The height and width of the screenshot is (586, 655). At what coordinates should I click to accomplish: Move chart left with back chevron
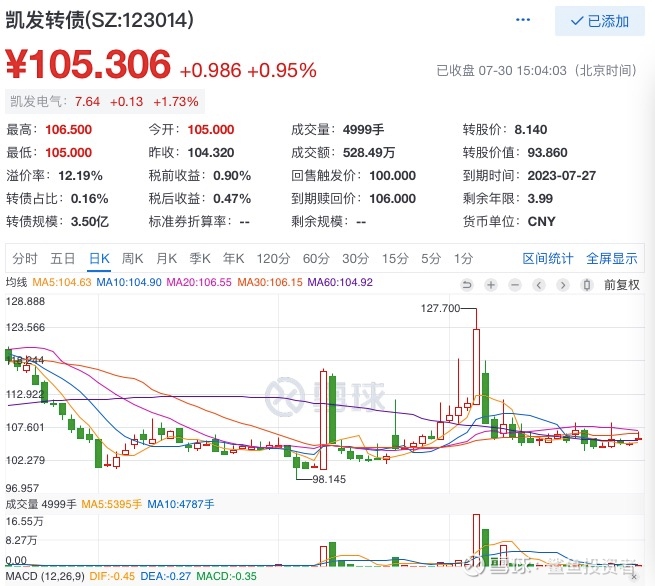(539, 285)
